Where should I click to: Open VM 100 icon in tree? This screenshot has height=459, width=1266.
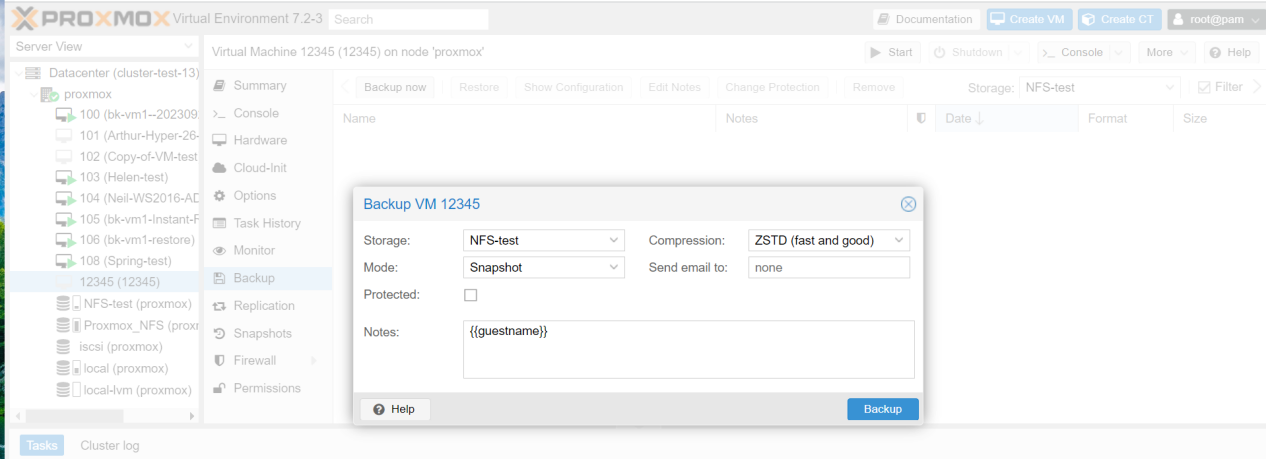click(65, 115)
